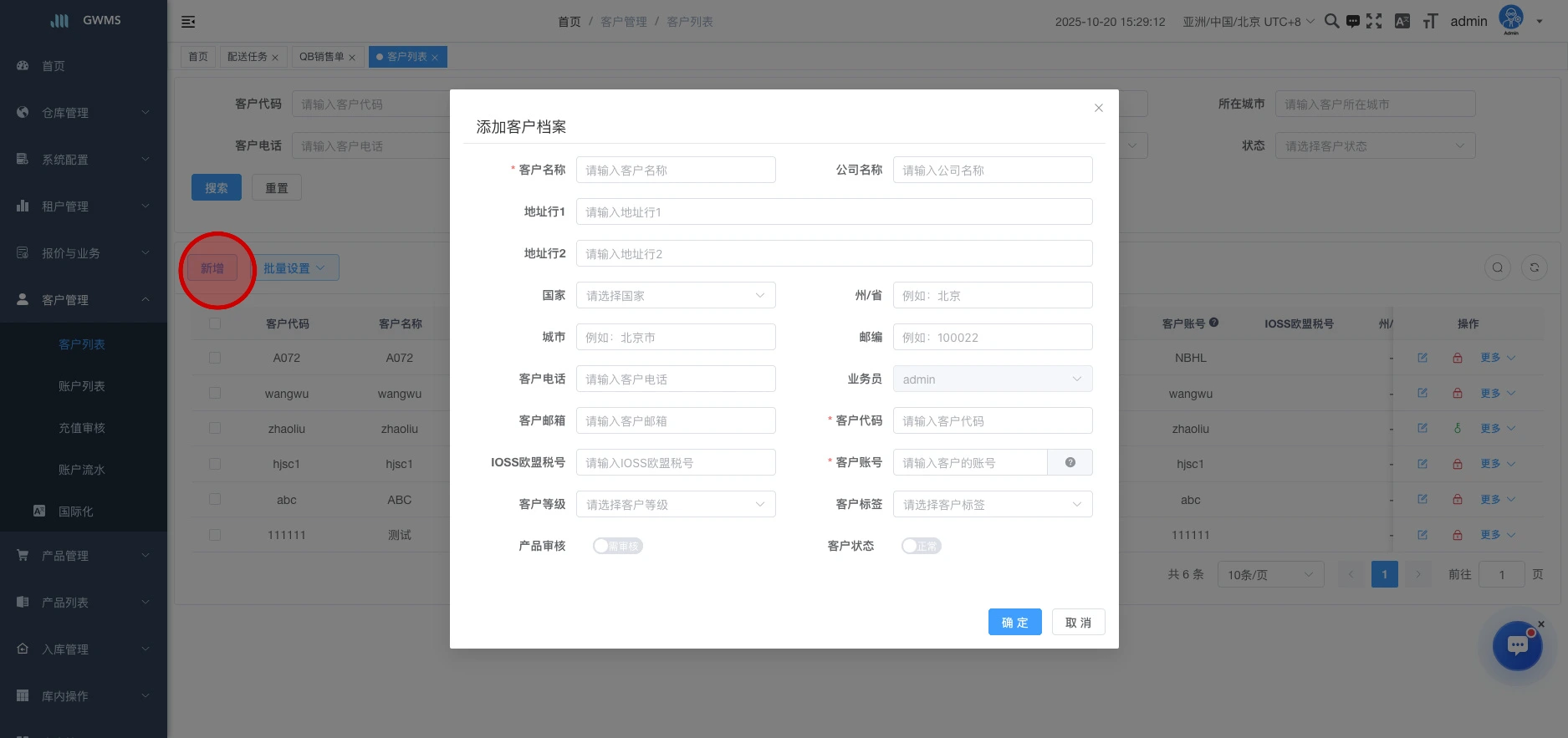The image size is (1568, 738).
Task: Open the message chat icon in header
Action: 1352,22
